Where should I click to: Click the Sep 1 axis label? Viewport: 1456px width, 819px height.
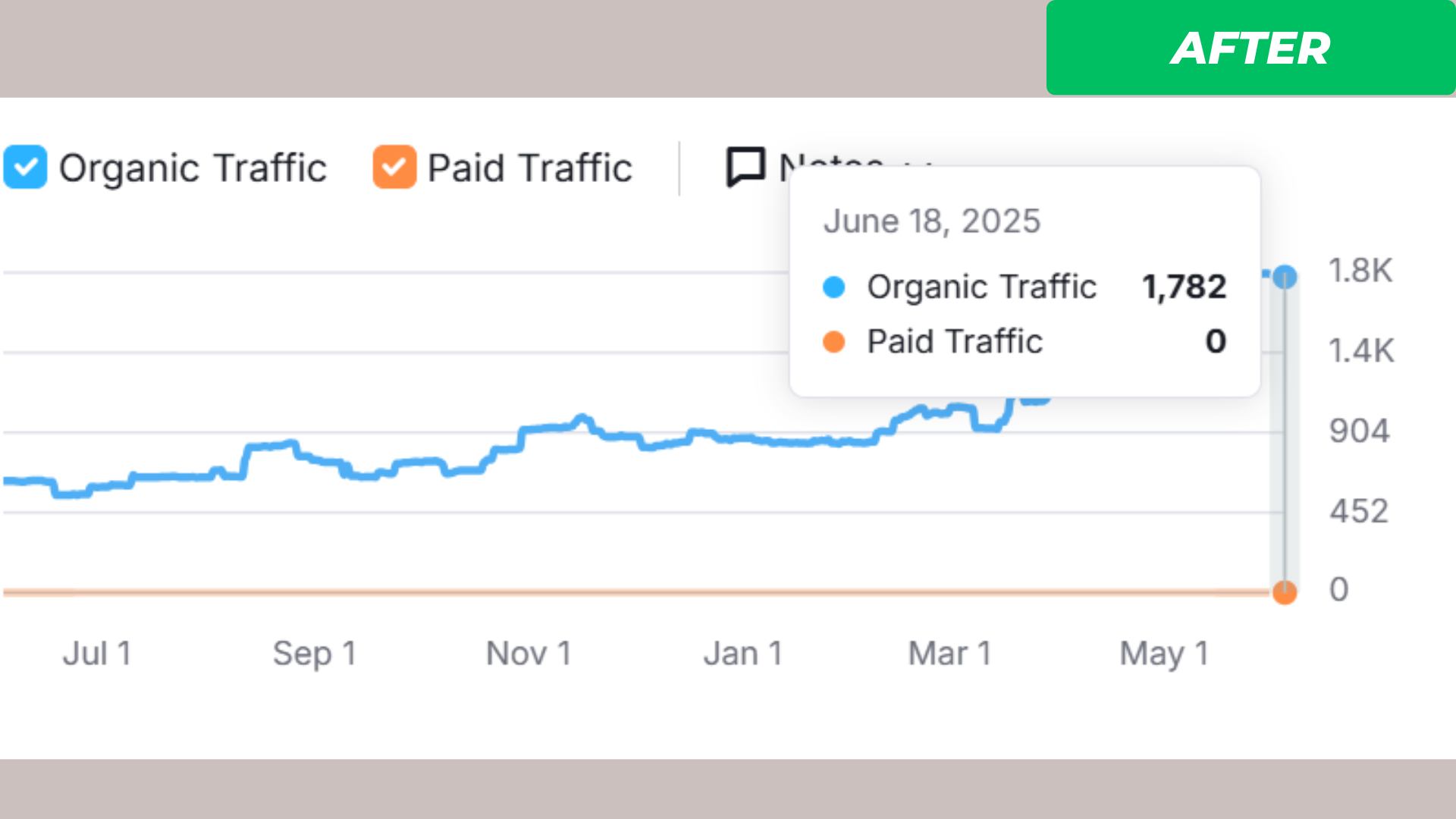[x=314, y=653]
